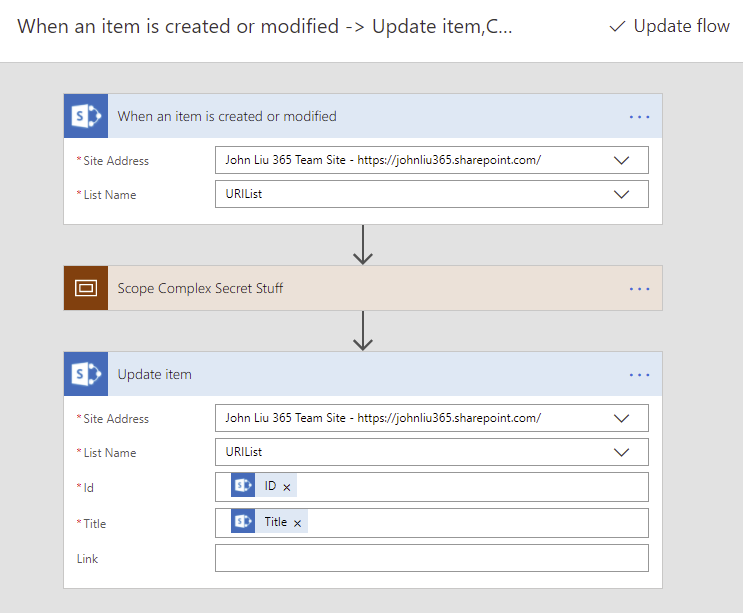The height and width of the screenshot is (613, 743).
Task: Click the empty Link input field
Action: tap(431, 558)
